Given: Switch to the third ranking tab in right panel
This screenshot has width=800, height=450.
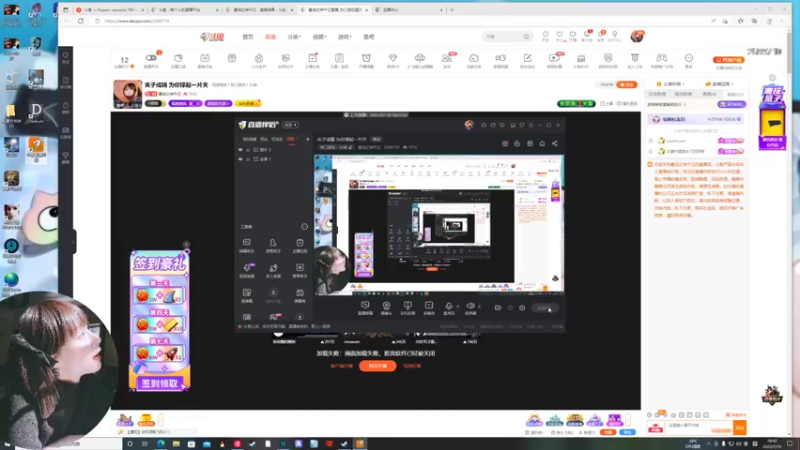Looking at the screenshot, I should (x=709, y=94).
